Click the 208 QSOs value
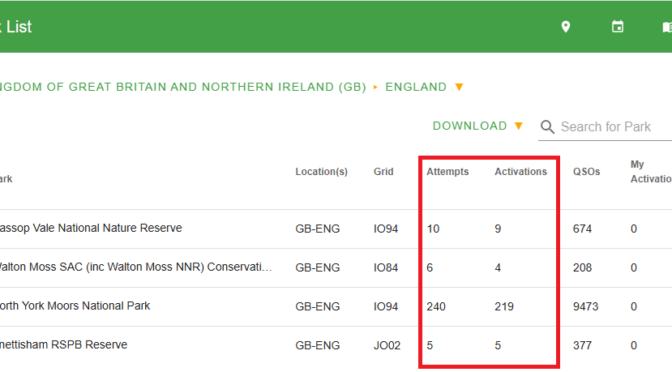This screenshot has width=672, height=372. 582,268
